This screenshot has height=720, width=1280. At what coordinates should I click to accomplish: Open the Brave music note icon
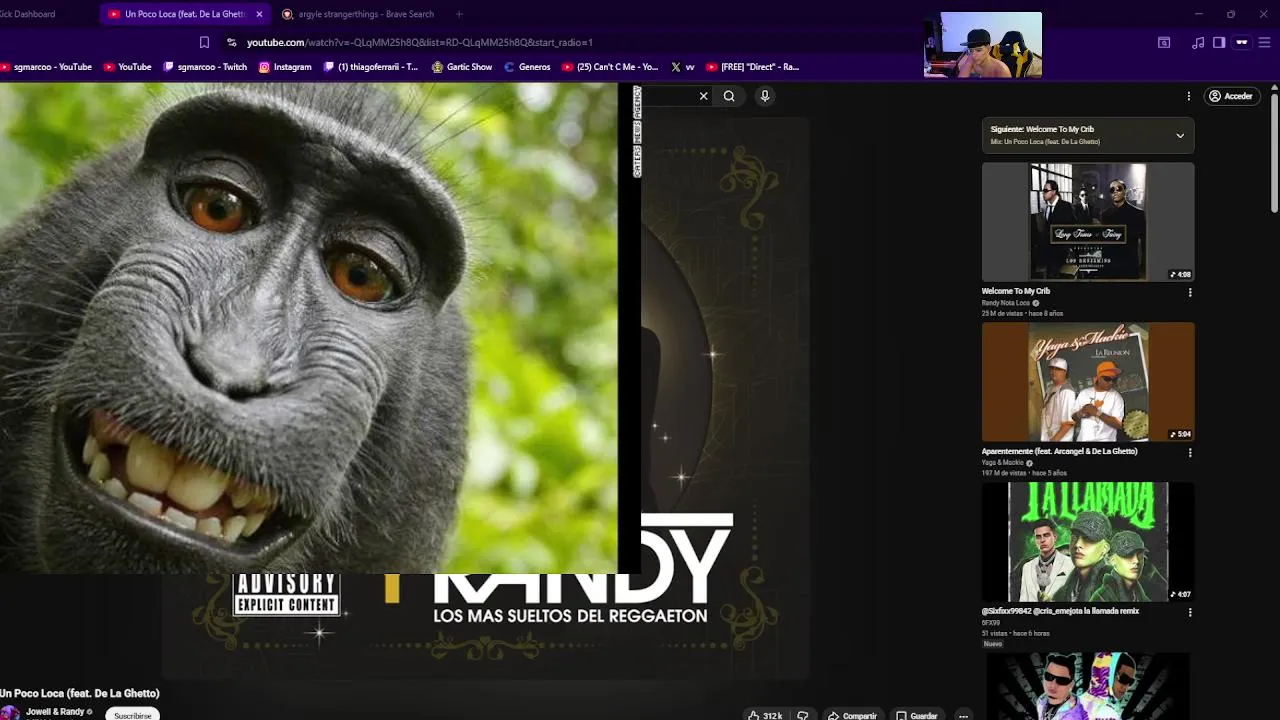click(x=1198, y=42)
